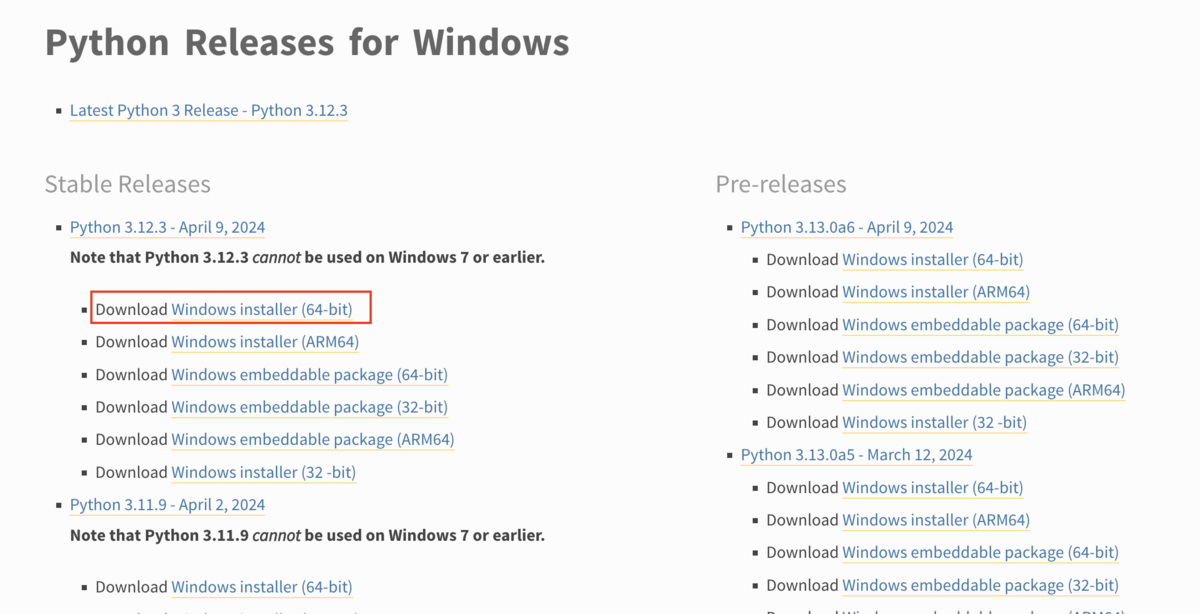The width and height of the screenshot is (1200, 614).
Task: Download Python 3.12.3 embeddable package (ARM64)
Action: point(313,439)
